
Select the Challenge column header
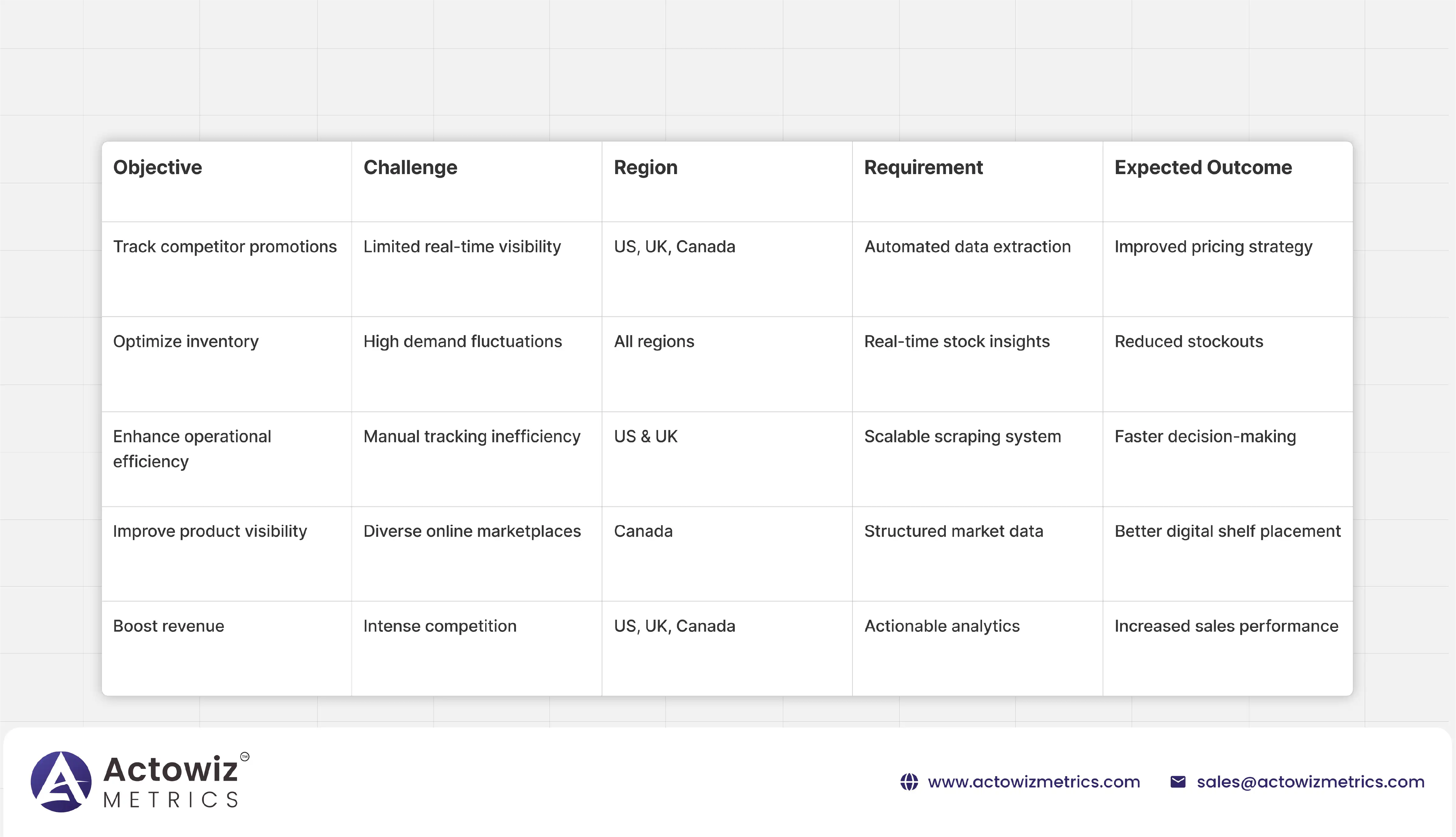(410, 167)
